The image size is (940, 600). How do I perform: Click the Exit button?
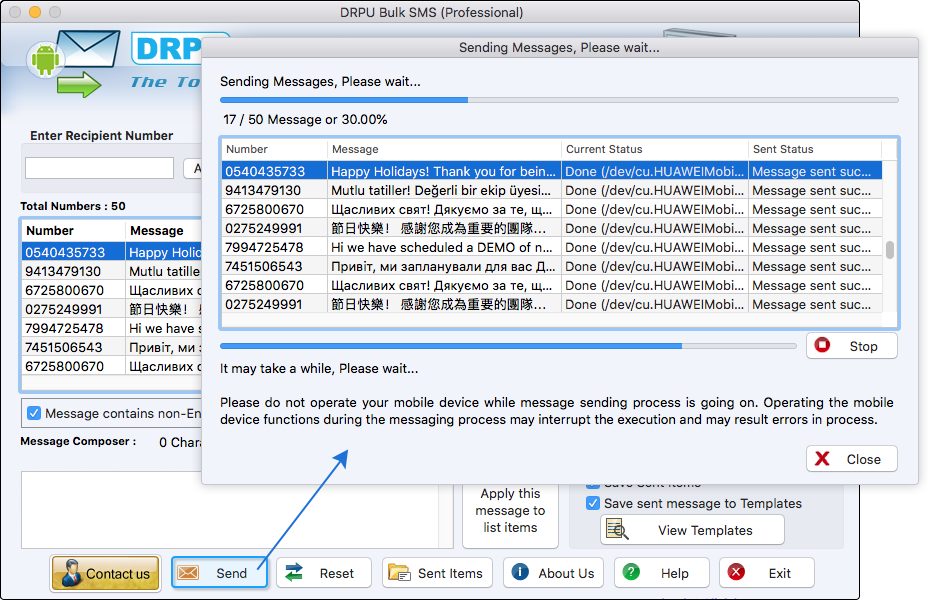pos(767,573)
